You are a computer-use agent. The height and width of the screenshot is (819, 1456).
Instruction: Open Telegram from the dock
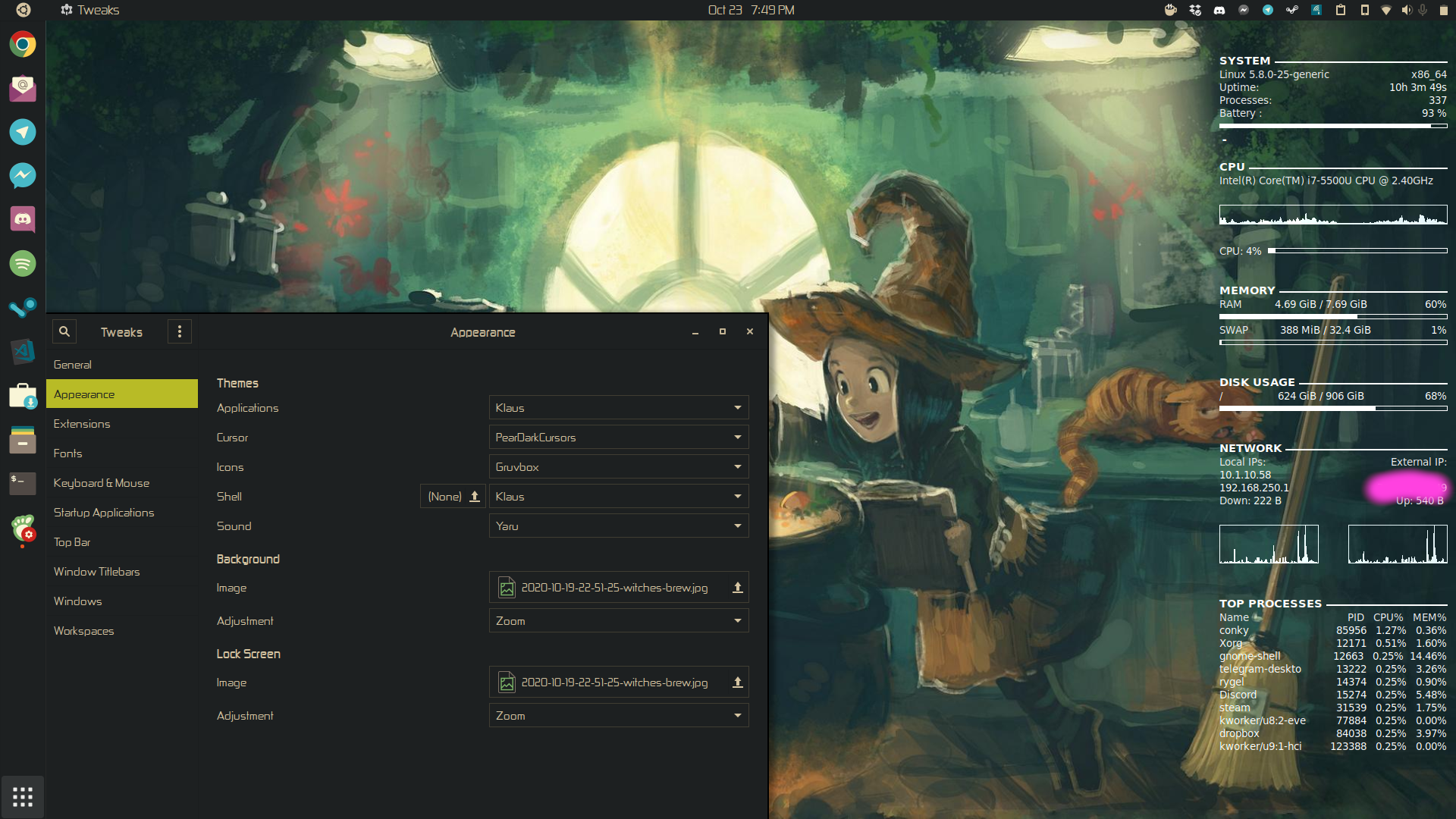(x=23, y=132)
